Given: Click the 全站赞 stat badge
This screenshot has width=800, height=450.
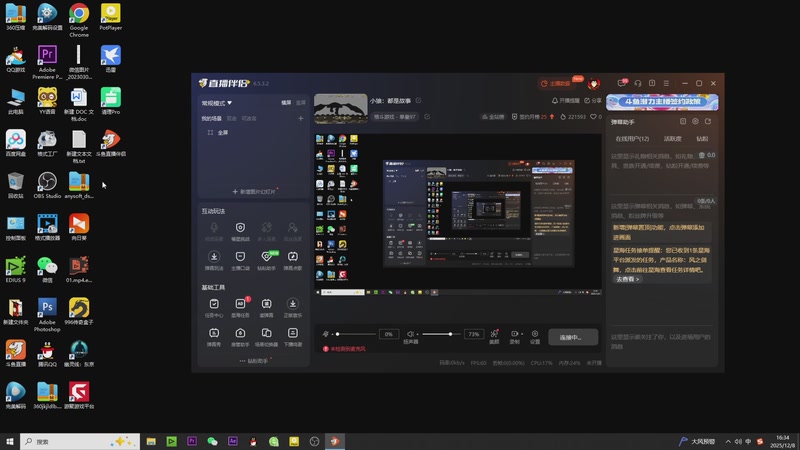Looking at the screenshot, I should (493, 117).
